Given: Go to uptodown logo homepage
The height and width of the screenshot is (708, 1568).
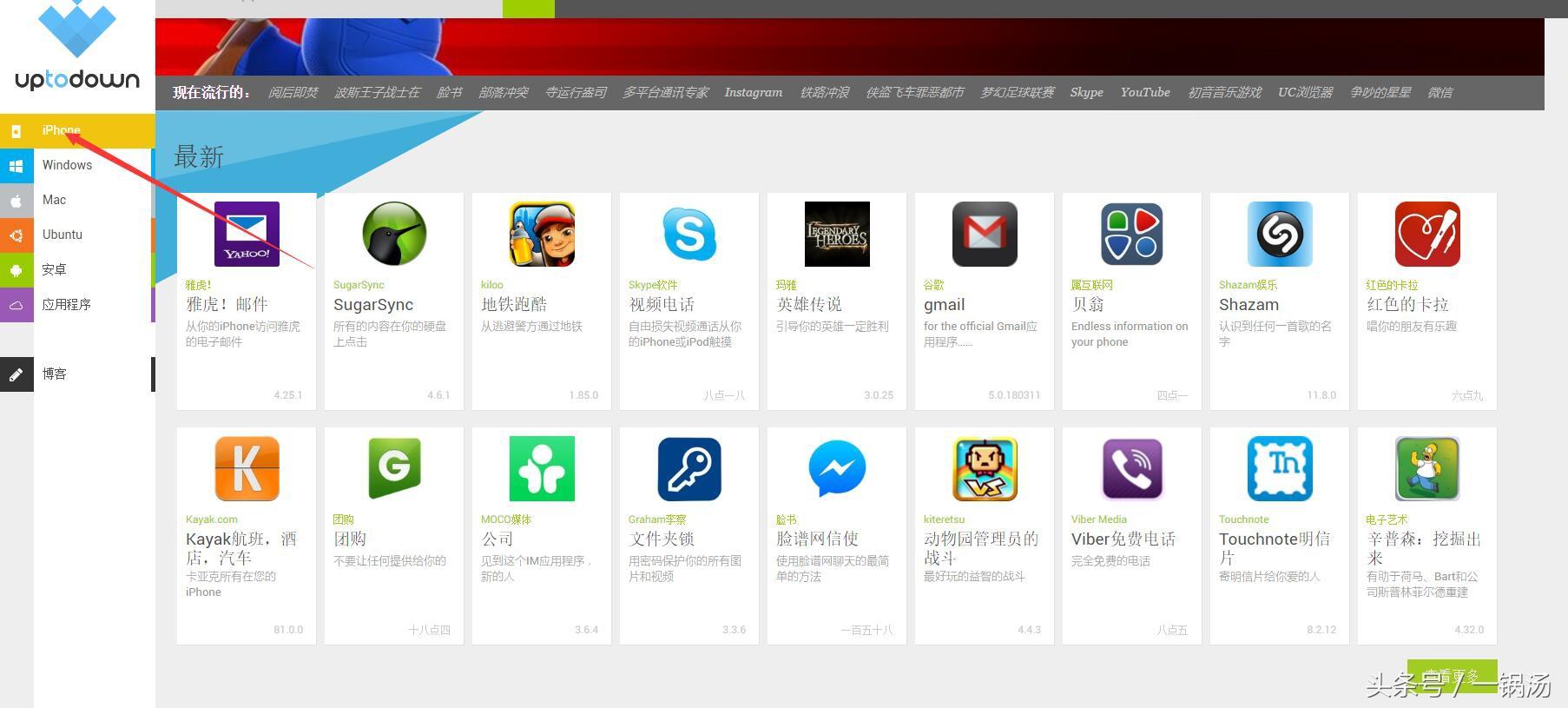Looking at the screenshot, I should coord(77,46).
